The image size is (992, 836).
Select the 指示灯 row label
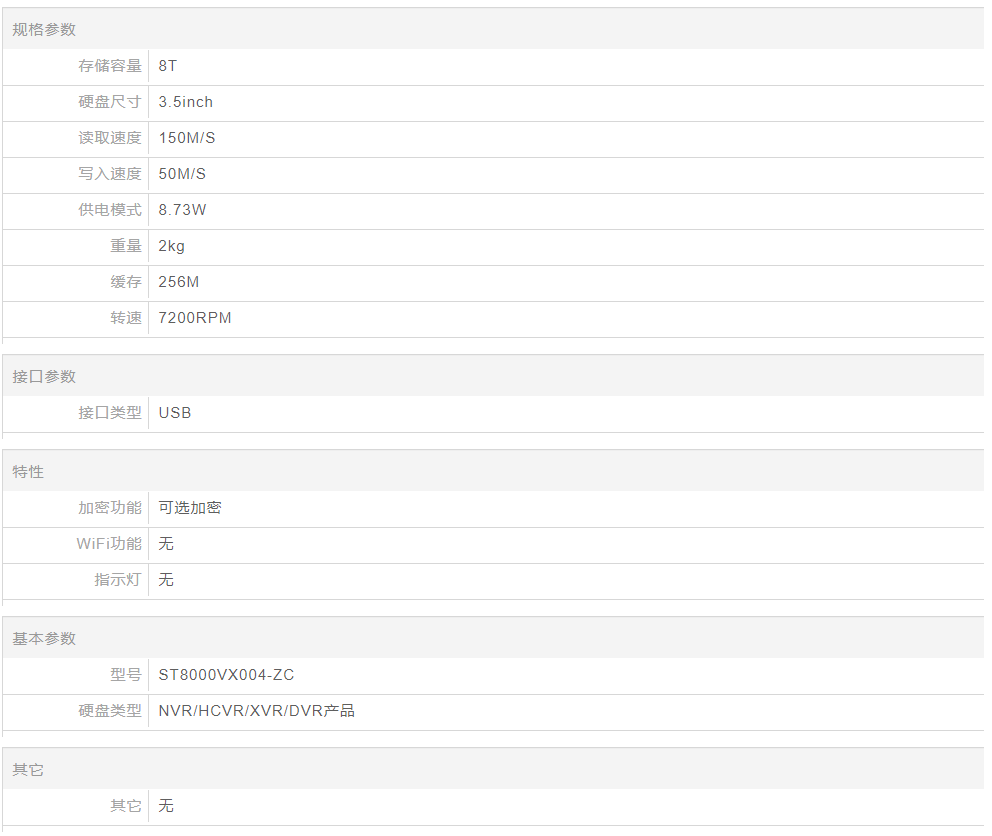tap(118, 580)
